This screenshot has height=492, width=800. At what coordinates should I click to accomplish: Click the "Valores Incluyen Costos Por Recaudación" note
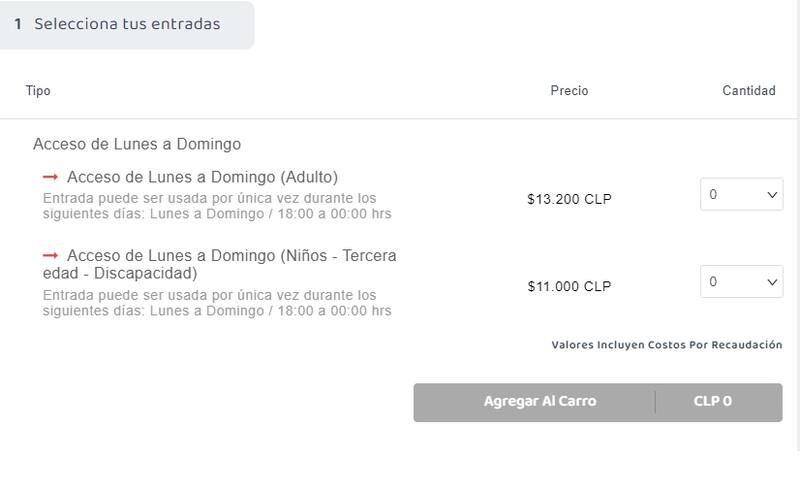pos(666,345)
